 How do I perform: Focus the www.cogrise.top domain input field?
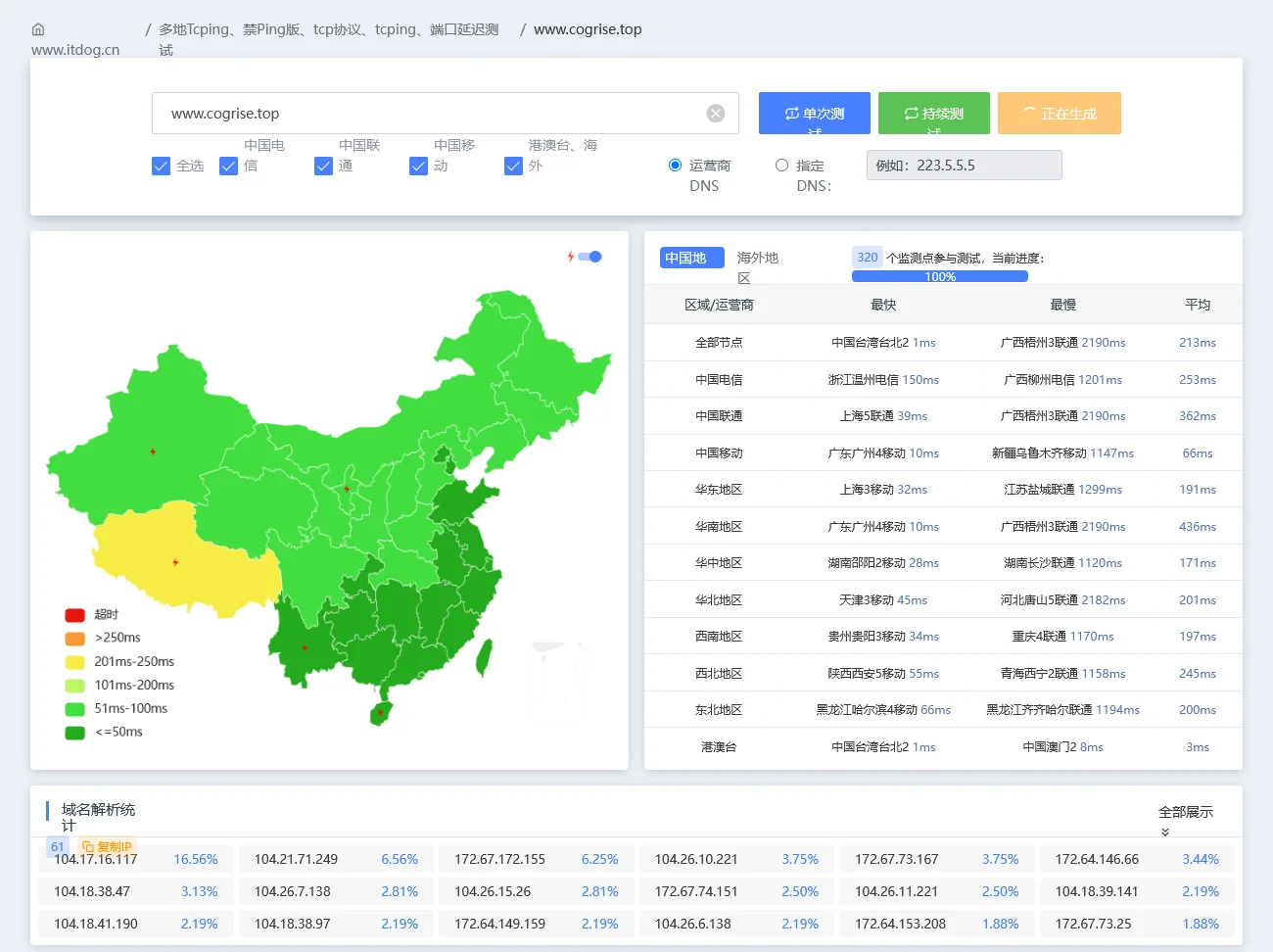446,114
